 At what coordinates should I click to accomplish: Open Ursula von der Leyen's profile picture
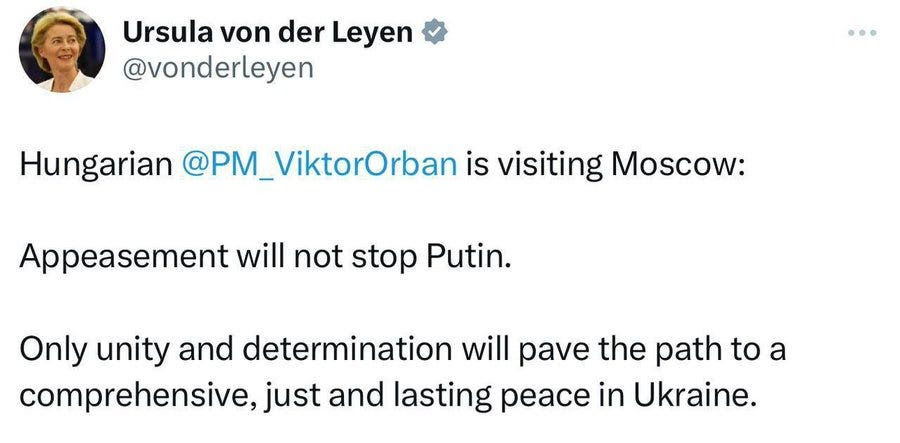pyautogui.click(x=62, y=50)
